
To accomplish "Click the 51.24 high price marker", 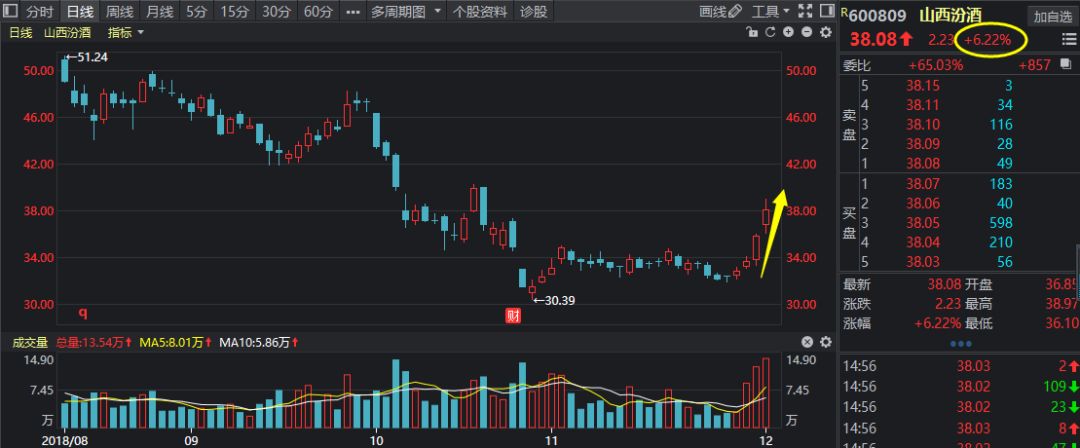I will 87,57.
